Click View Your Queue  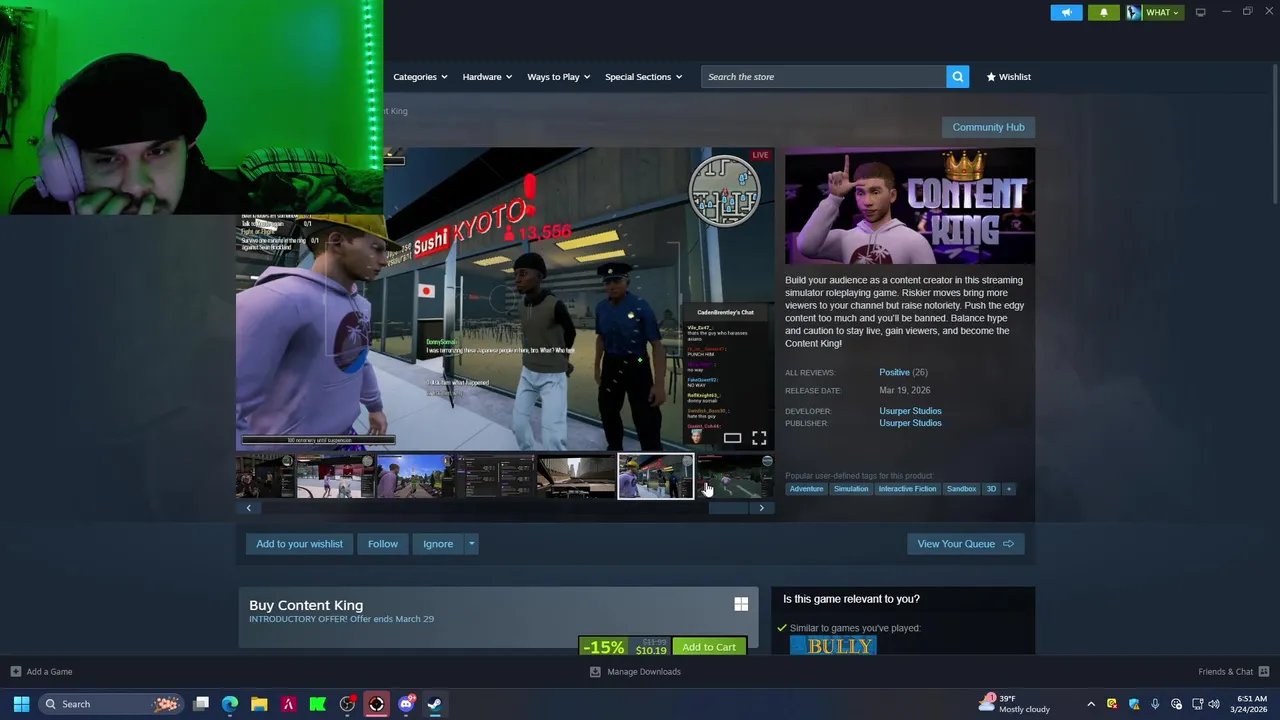[x=965, y=544]
